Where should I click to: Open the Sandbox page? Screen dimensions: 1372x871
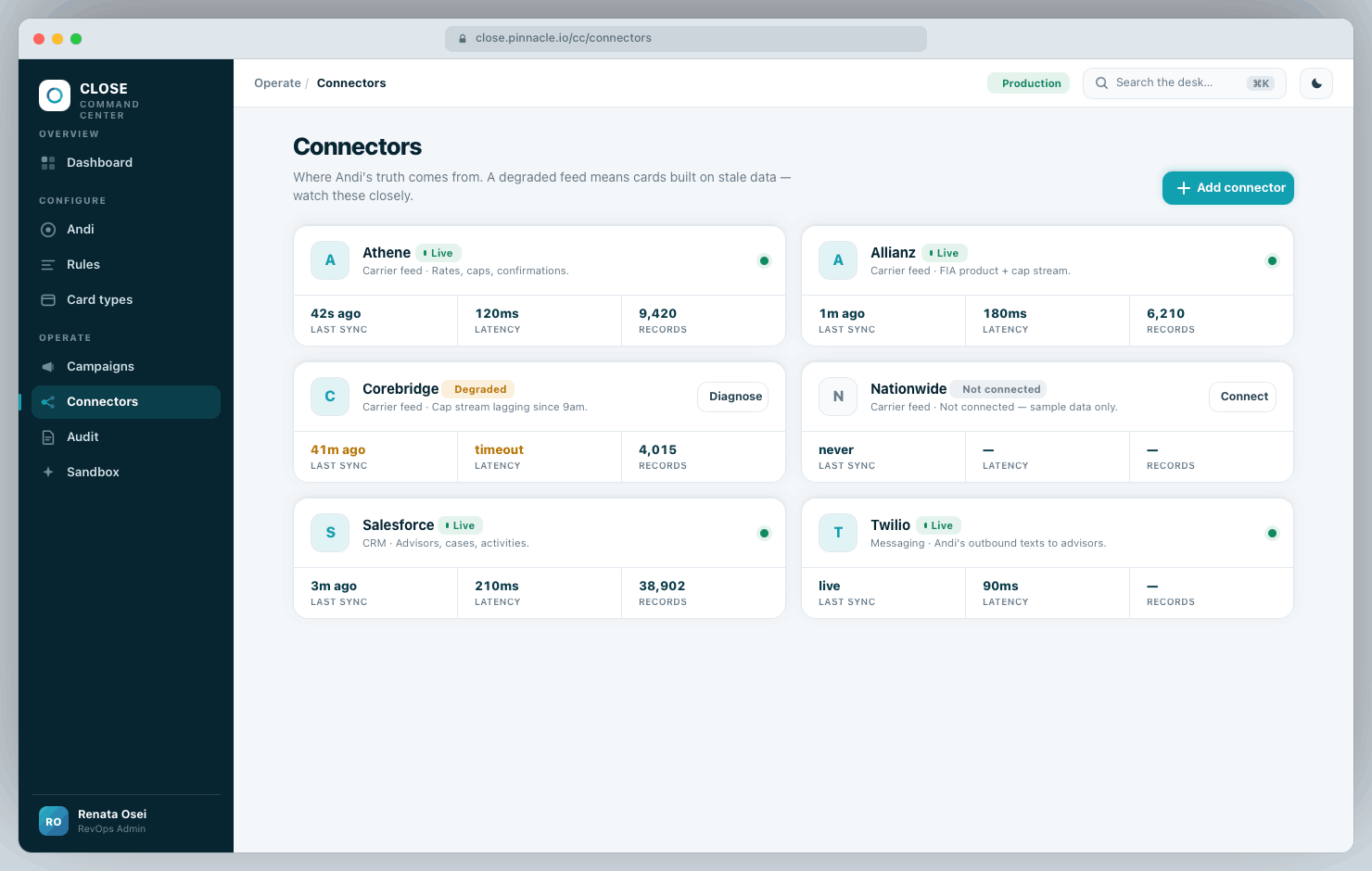[126, 473]
